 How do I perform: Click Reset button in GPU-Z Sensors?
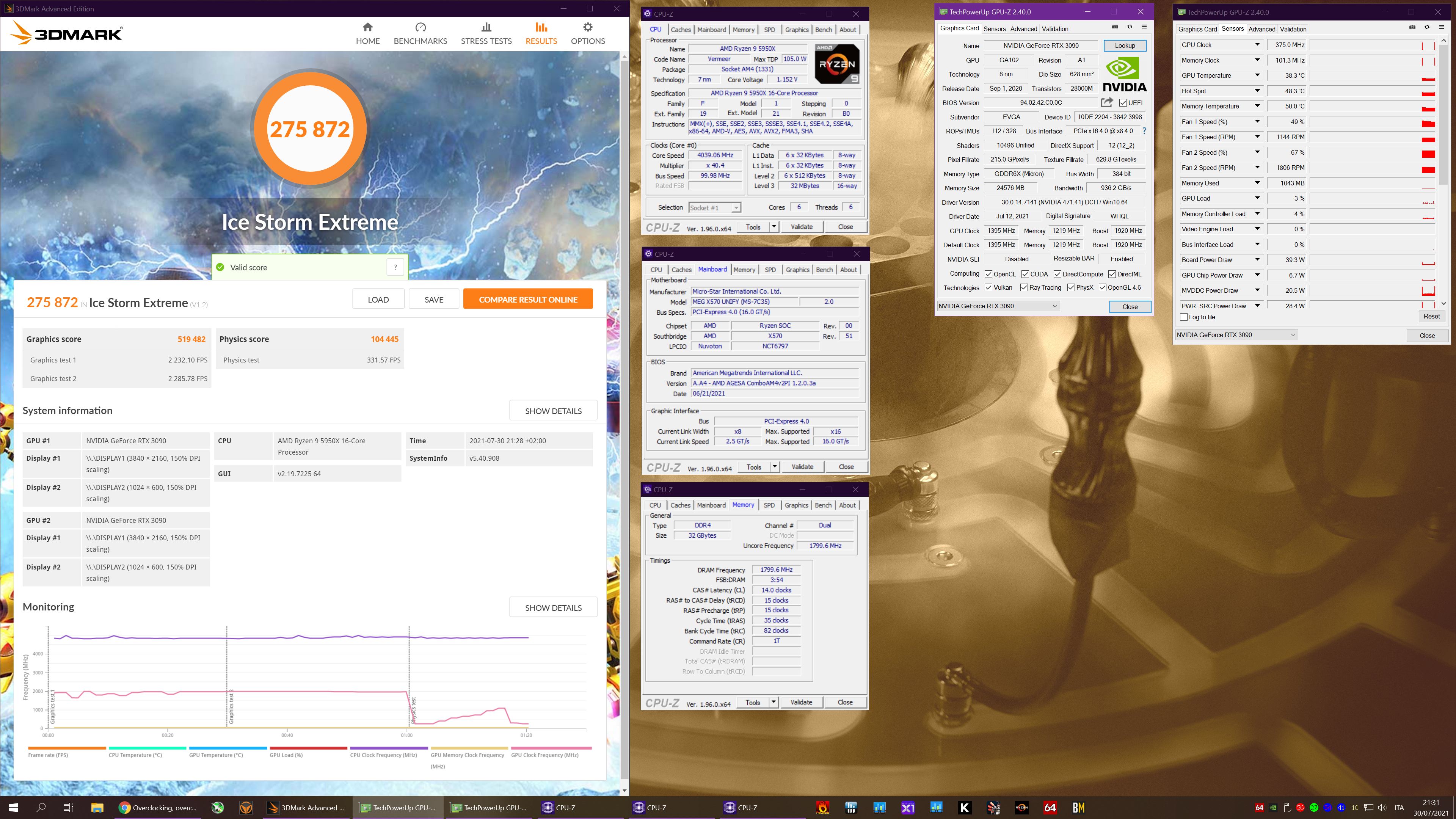(1432, 317)
